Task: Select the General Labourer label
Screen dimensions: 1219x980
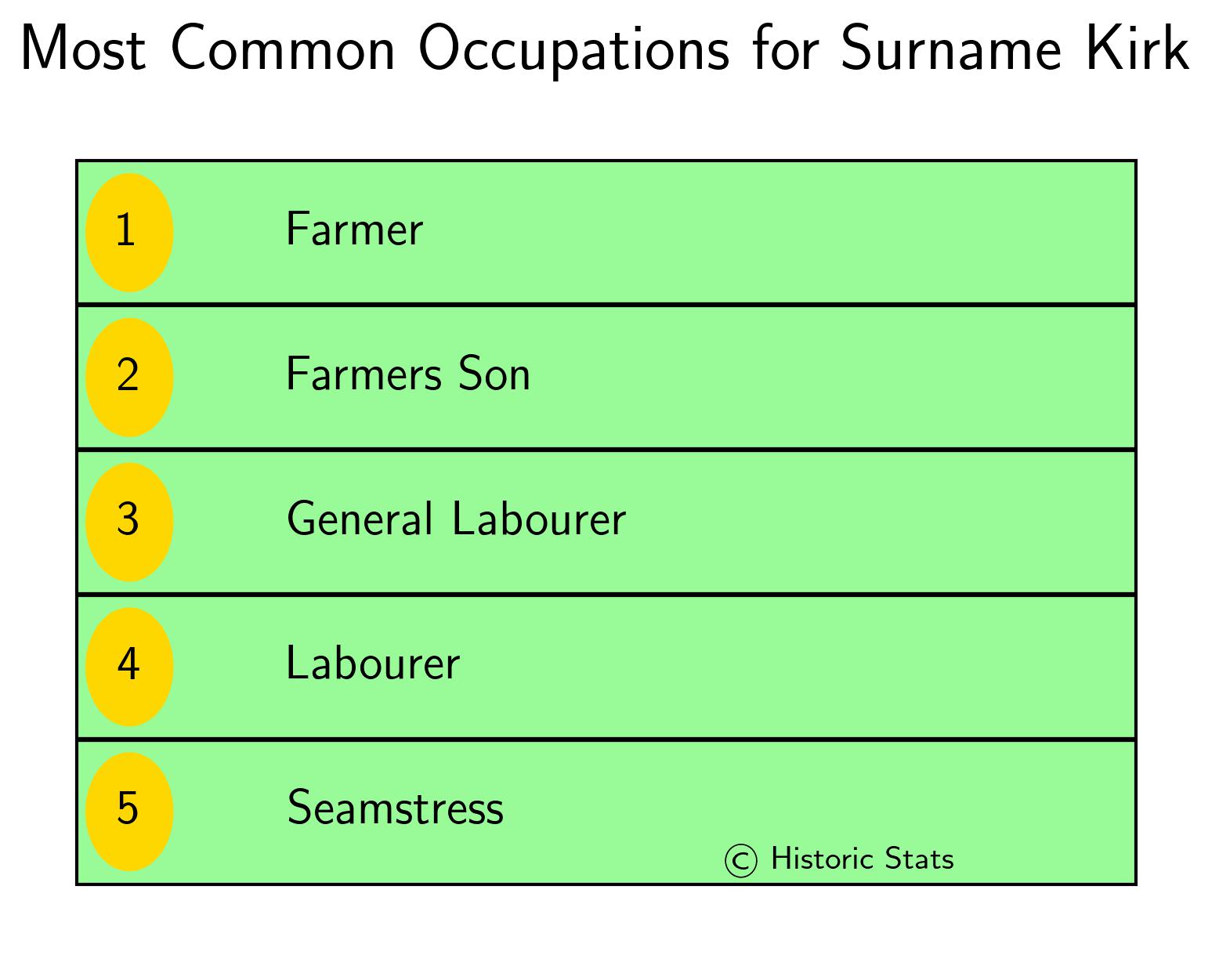Action: (457, 519)
